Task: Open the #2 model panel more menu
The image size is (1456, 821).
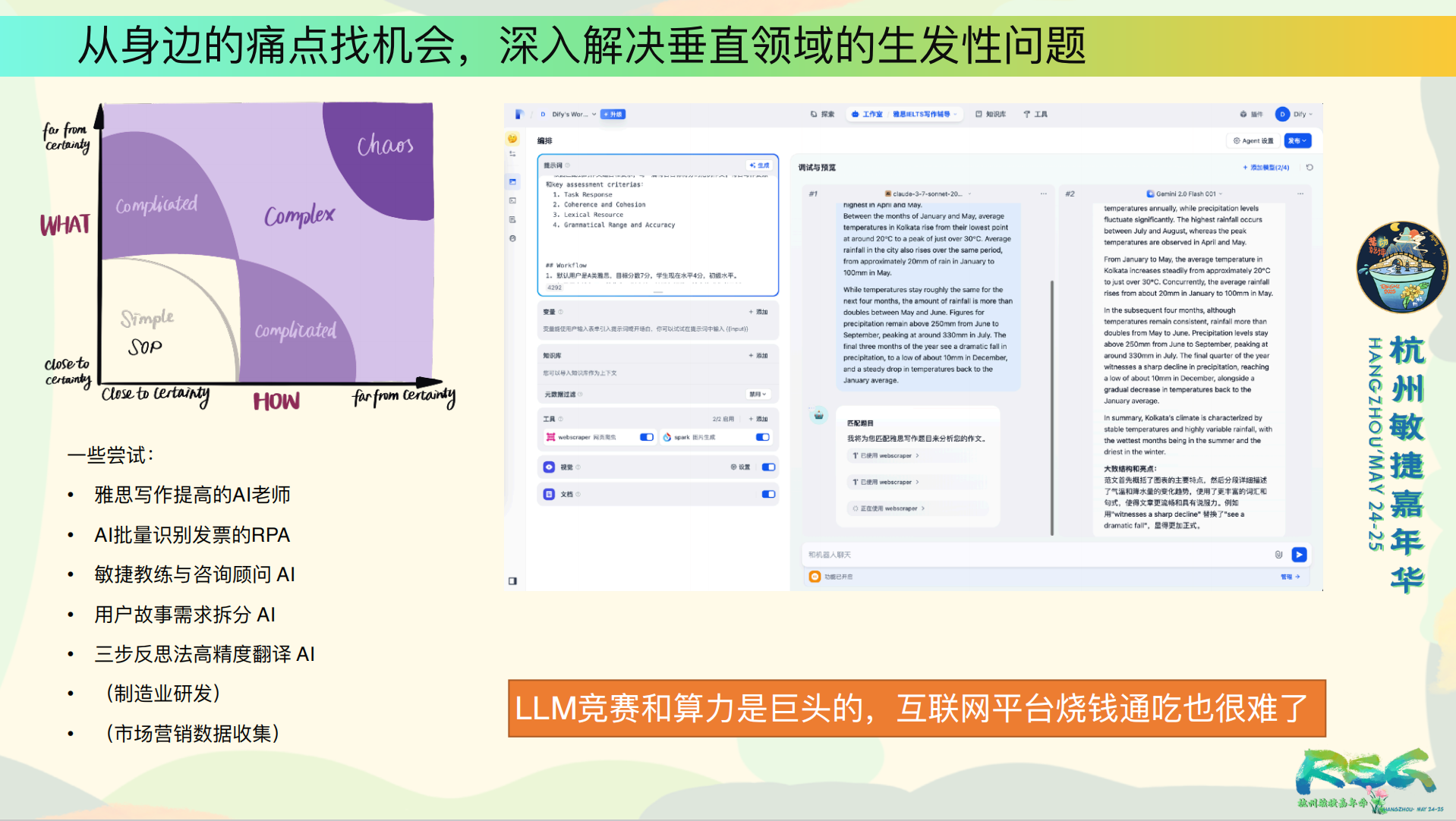Action: coord(1300,194)
